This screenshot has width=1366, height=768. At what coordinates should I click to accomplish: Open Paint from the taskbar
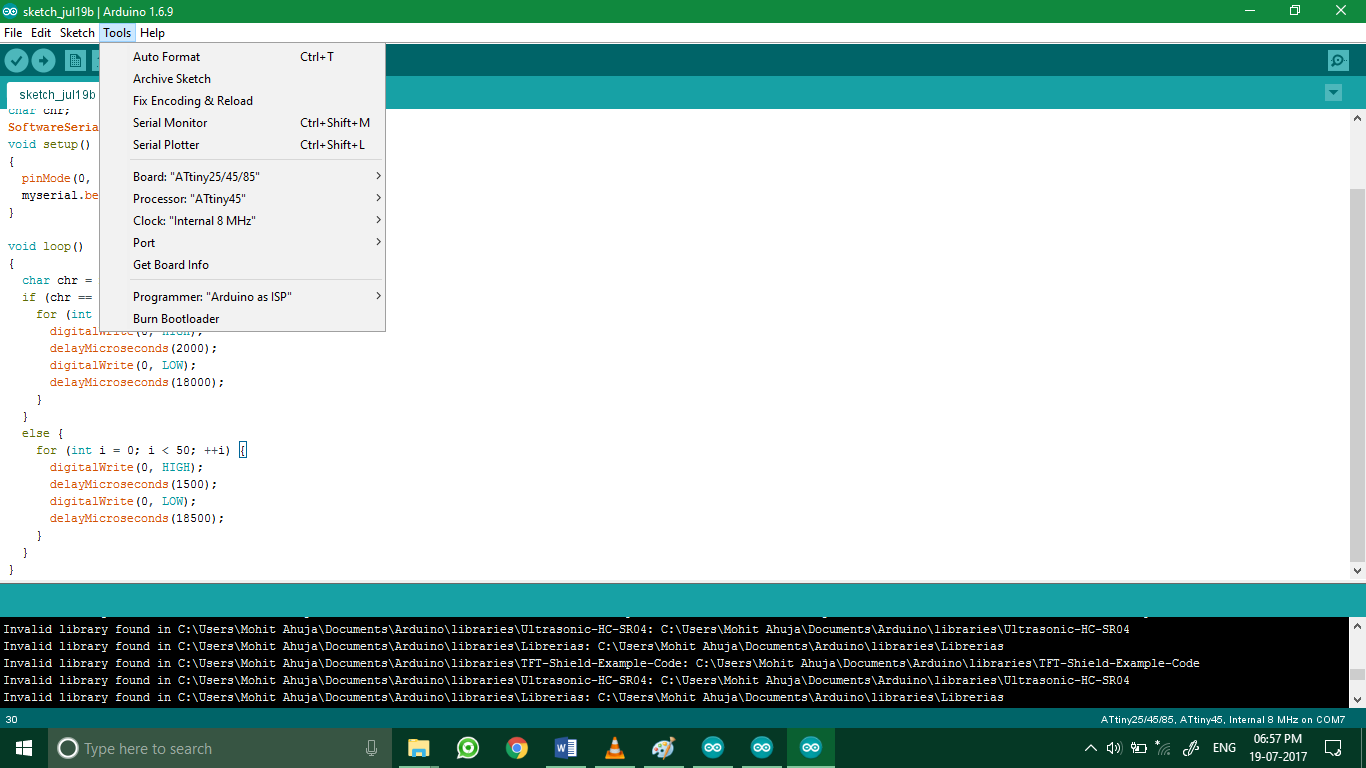click(663, 748)
